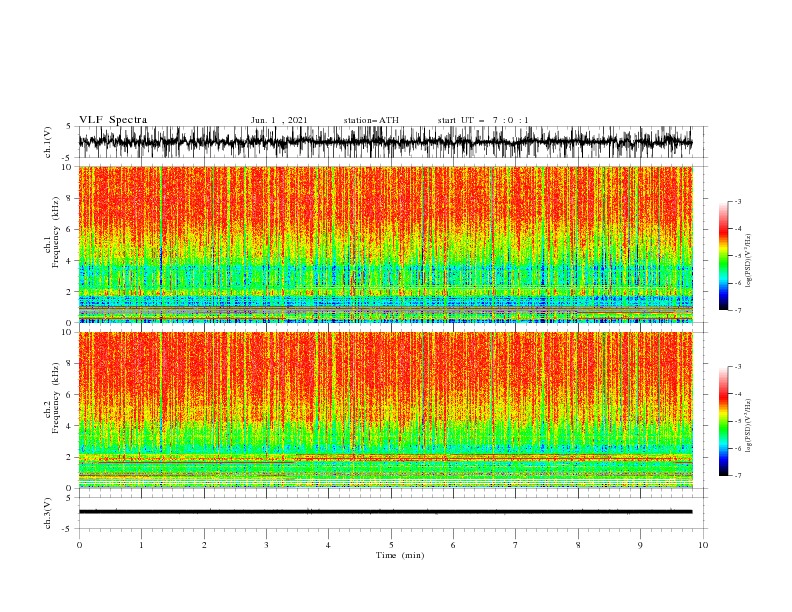This screenshot has height=612, width=792.
Task: Click the "-3" label on ch.1 colorbar
Action: [738, 201]
